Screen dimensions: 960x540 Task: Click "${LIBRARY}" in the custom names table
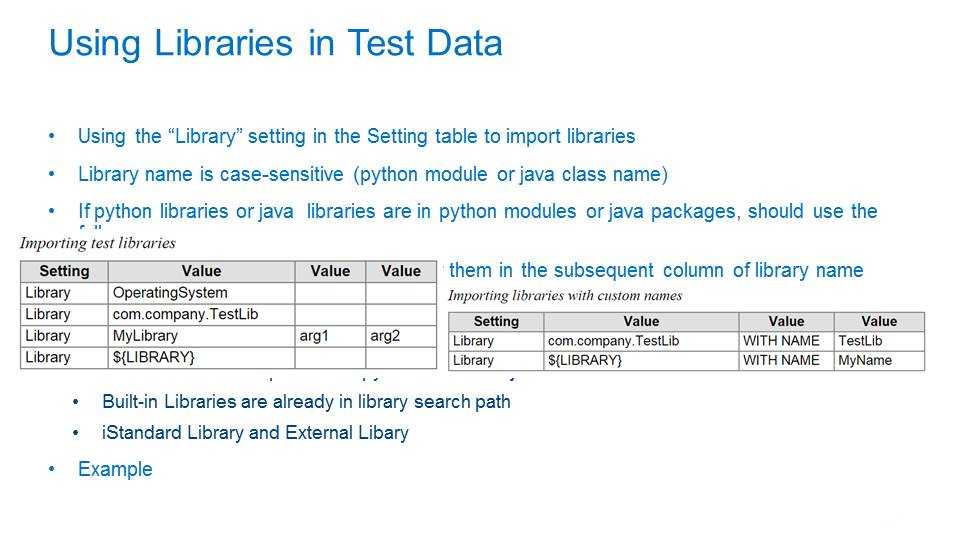coord(585,360)
